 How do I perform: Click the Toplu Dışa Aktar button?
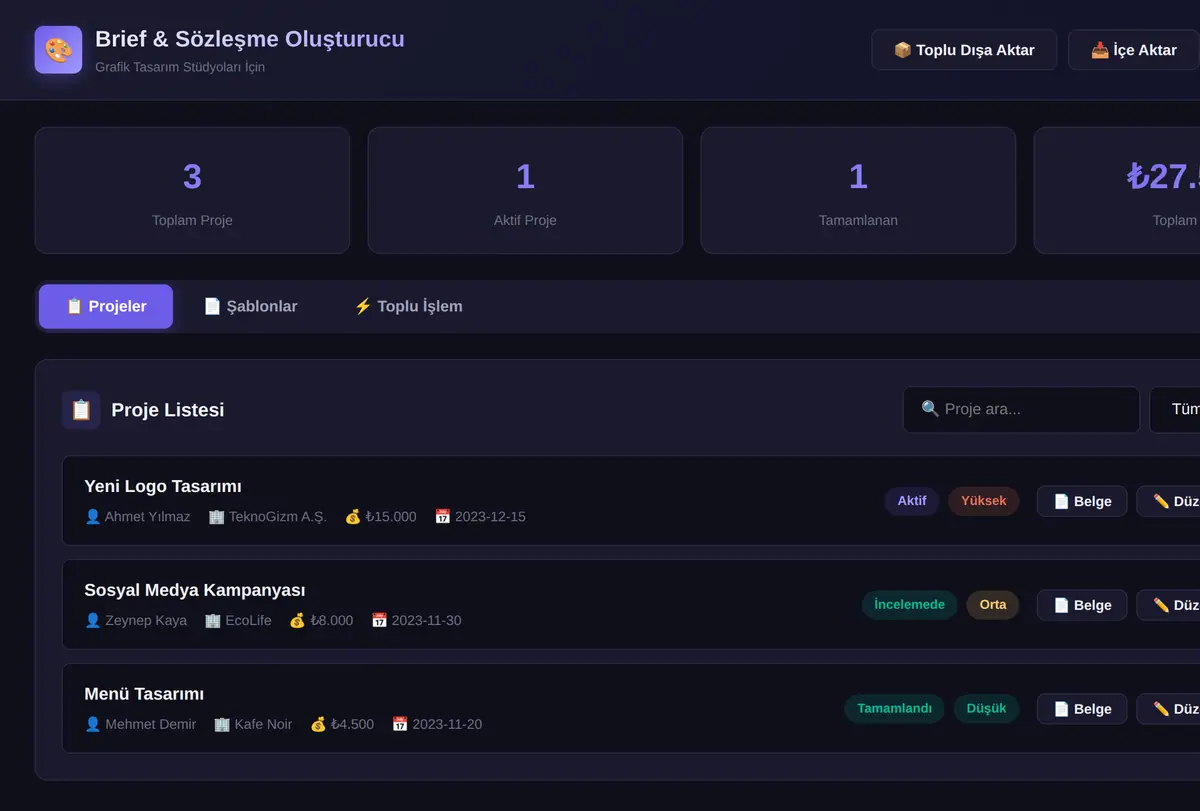[964, 50]
